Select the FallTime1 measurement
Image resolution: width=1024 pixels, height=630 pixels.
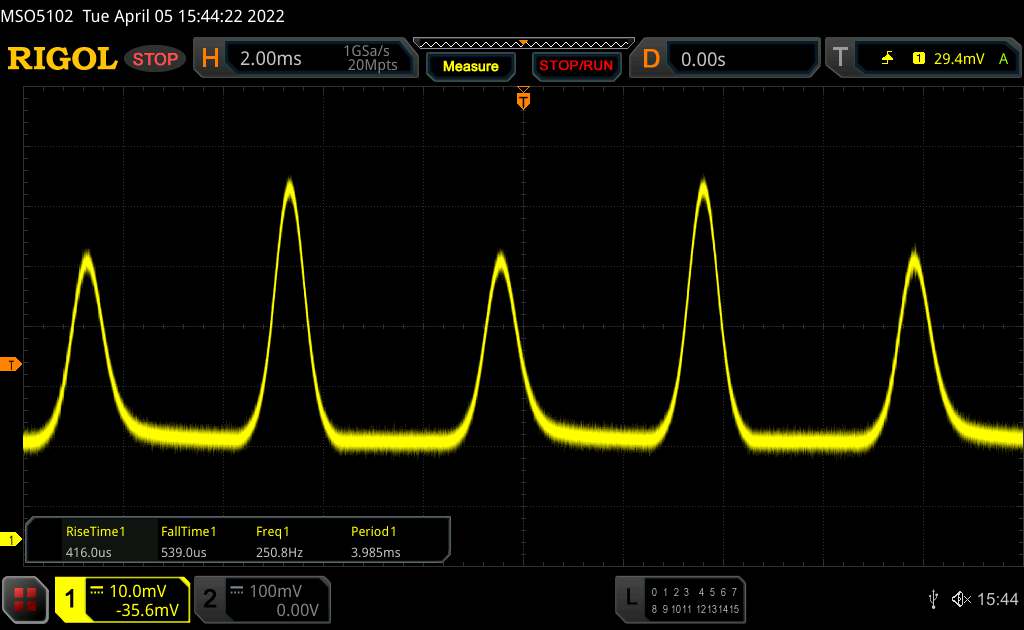[x=188, y=531]
